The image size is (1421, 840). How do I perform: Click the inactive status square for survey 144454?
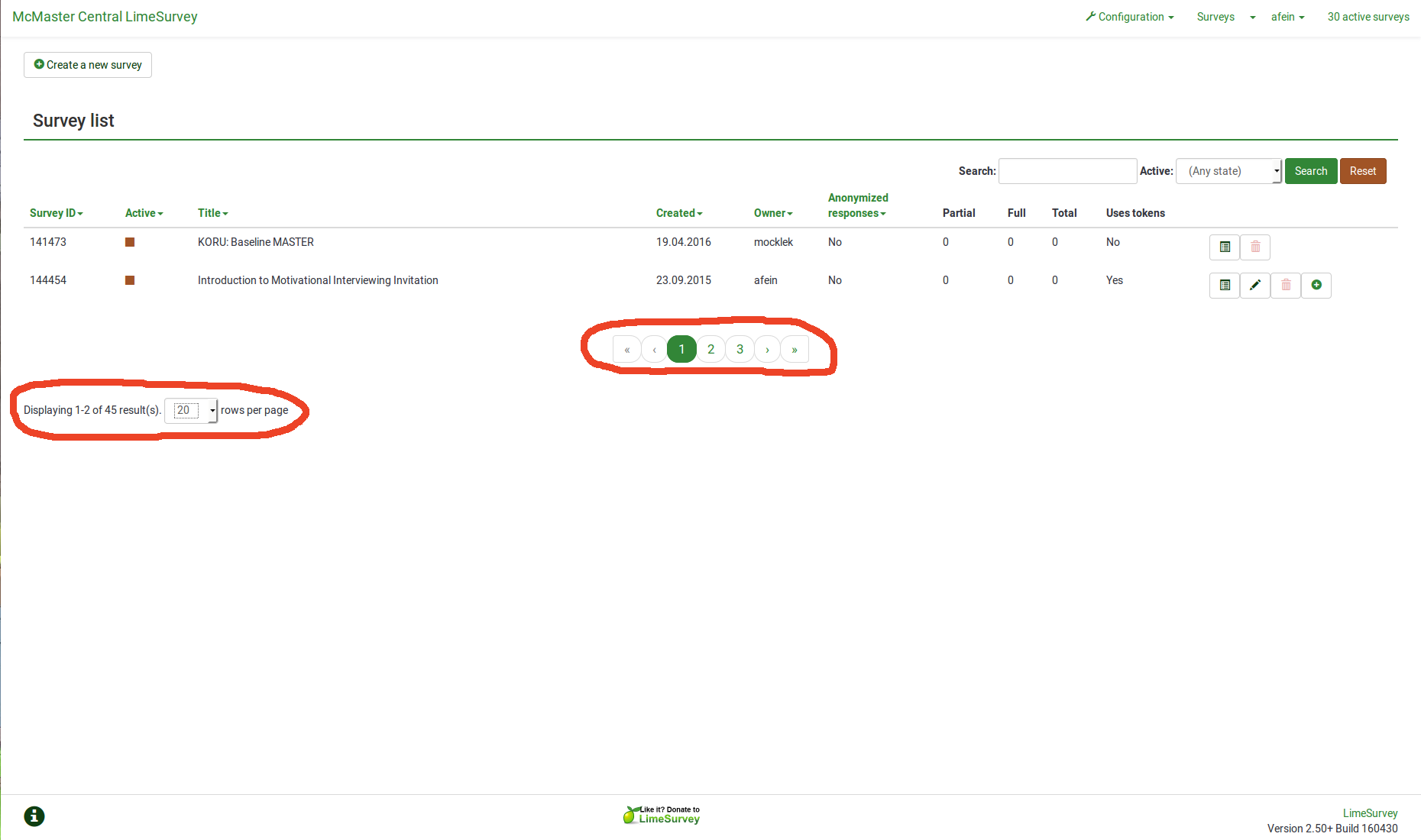pos(130,280)
